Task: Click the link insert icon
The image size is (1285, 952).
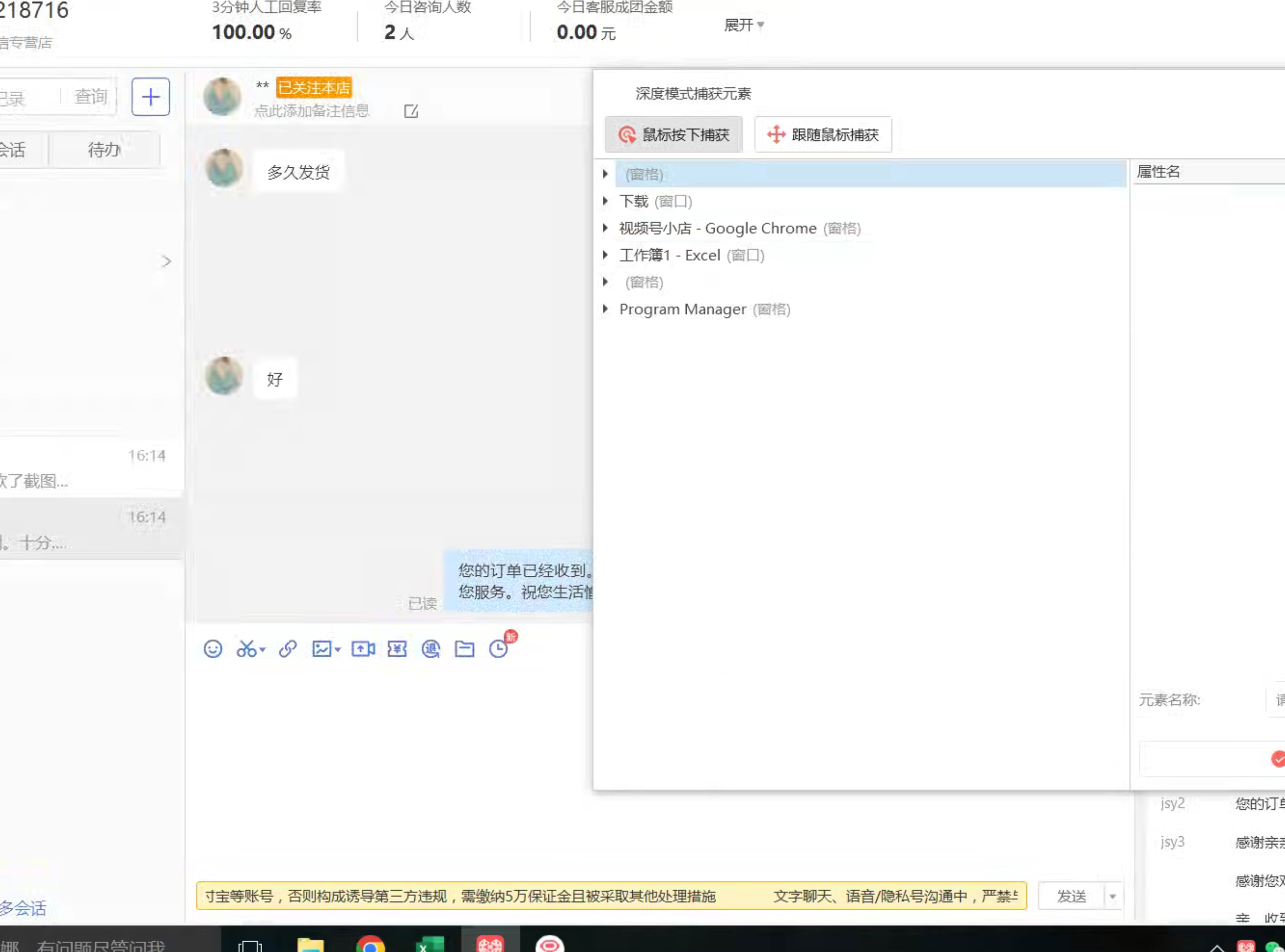Action: coord(288,649)
